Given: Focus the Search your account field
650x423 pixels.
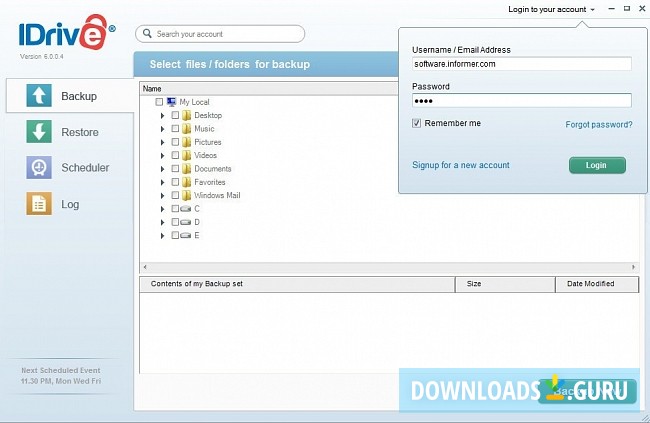Looking at the screenshot, I should pos(220,34).
